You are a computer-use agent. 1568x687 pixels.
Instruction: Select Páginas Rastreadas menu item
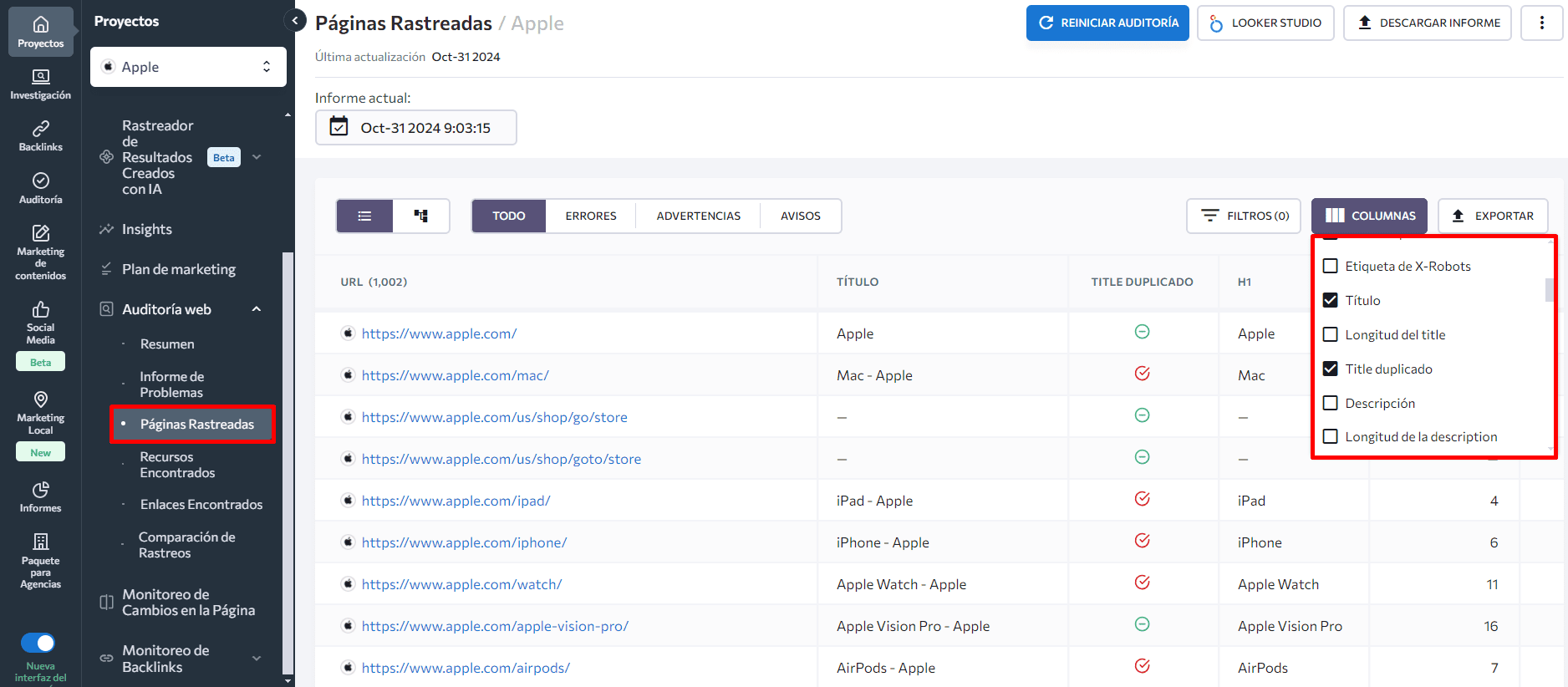pyautogui.click(x=192, y=424)
